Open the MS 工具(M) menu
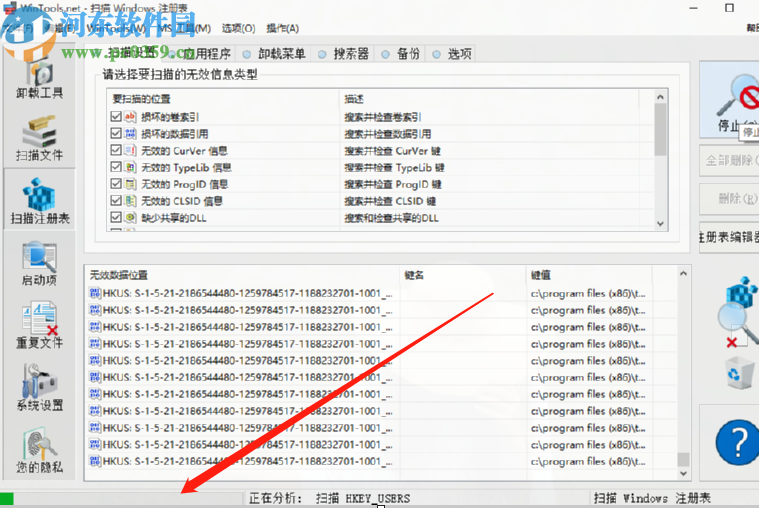The image size is (759, 508). [184, 29]
